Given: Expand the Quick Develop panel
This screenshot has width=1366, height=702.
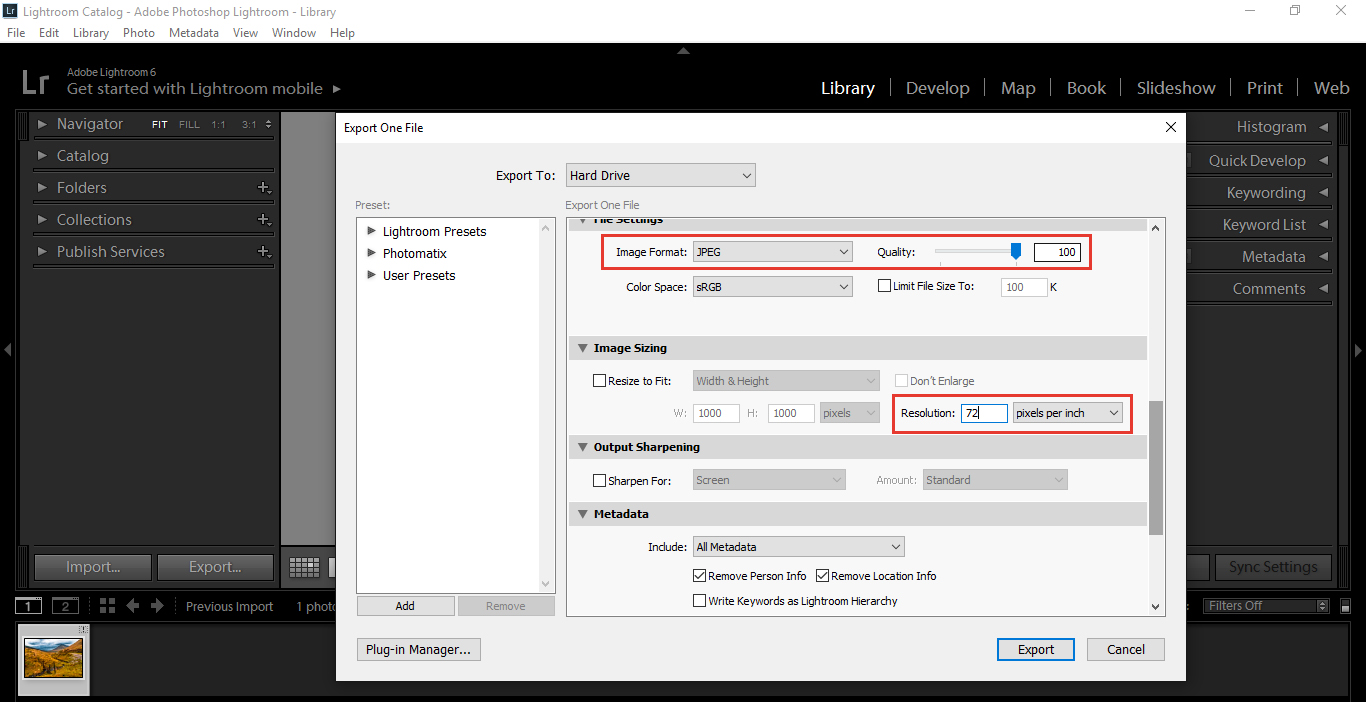Looking at the screenshot, I should click(x=1324, y=161).
